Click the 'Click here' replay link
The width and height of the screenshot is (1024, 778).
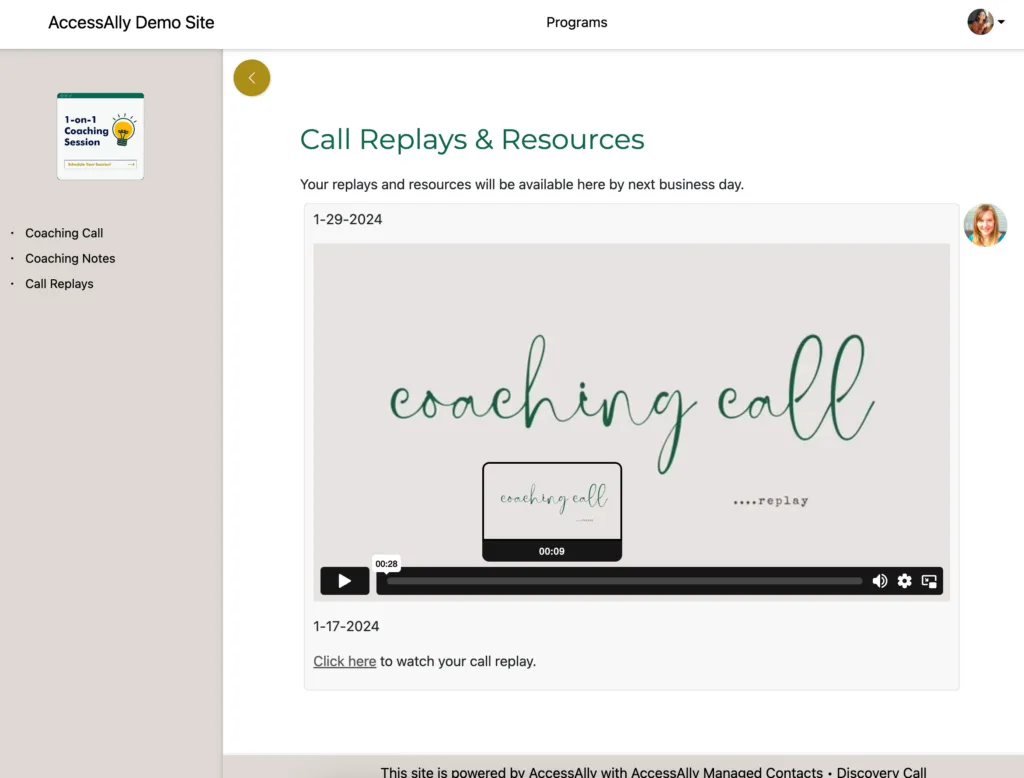coord(345,661)
